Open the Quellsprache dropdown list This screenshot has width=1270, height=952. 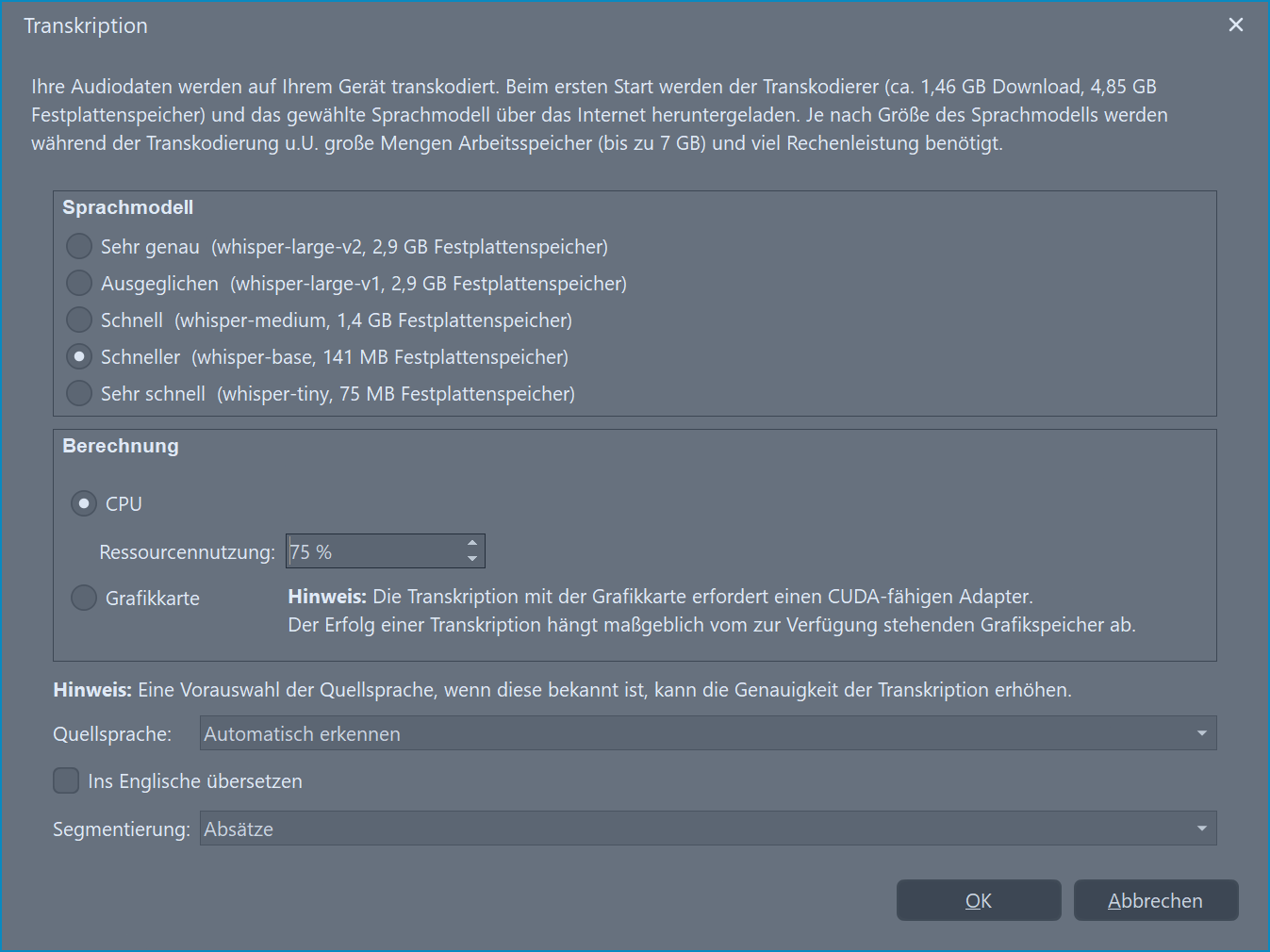coord(698,734)
